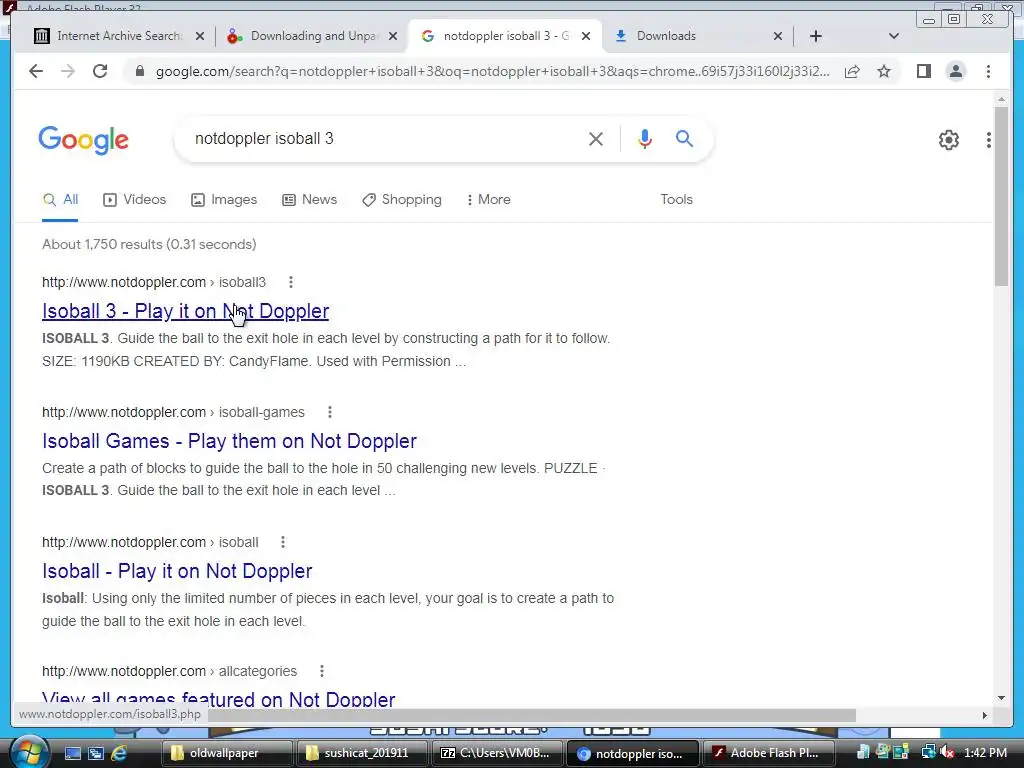
Task: Click the Chrome address bar URL
Action: [492, 71]
